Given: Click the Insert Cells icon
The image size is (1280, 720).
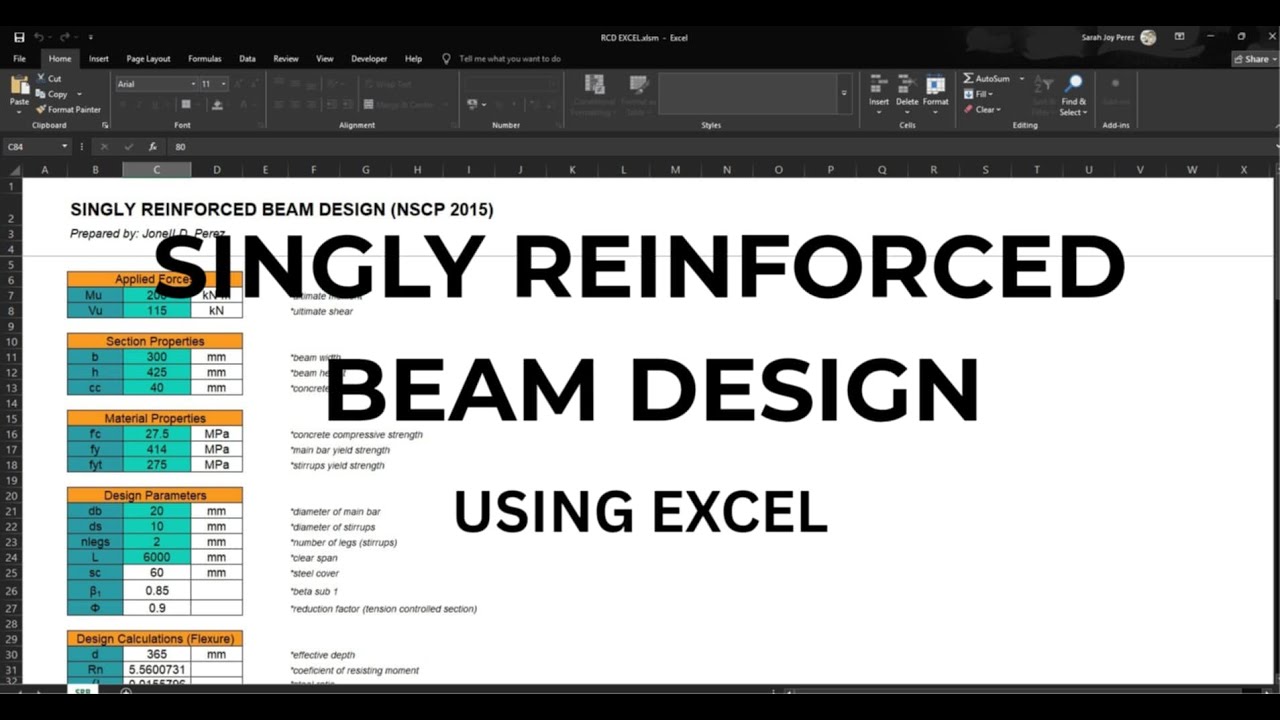Looking at the screenshot, I should tap(879, 85).
